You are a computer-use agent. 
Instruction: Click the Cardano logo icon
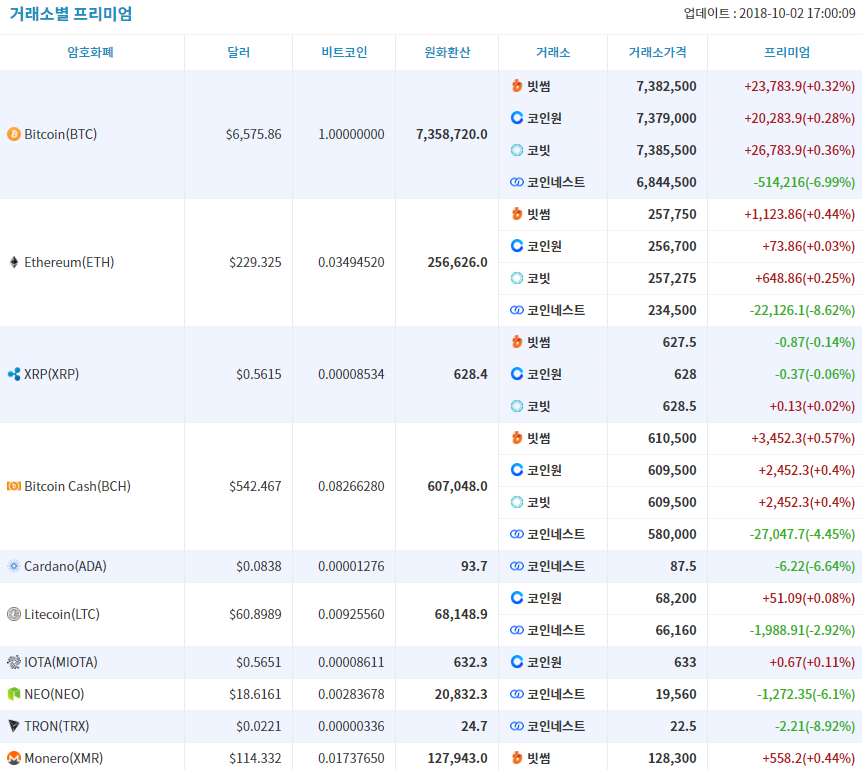14,566
